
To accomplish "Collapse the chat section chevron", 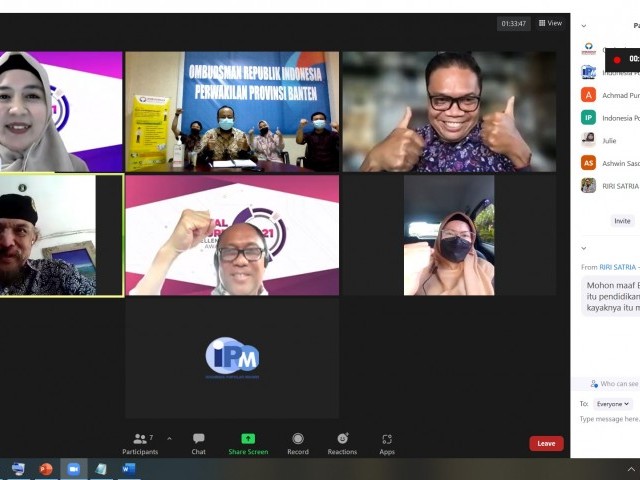I will click(x=584, y=248).
